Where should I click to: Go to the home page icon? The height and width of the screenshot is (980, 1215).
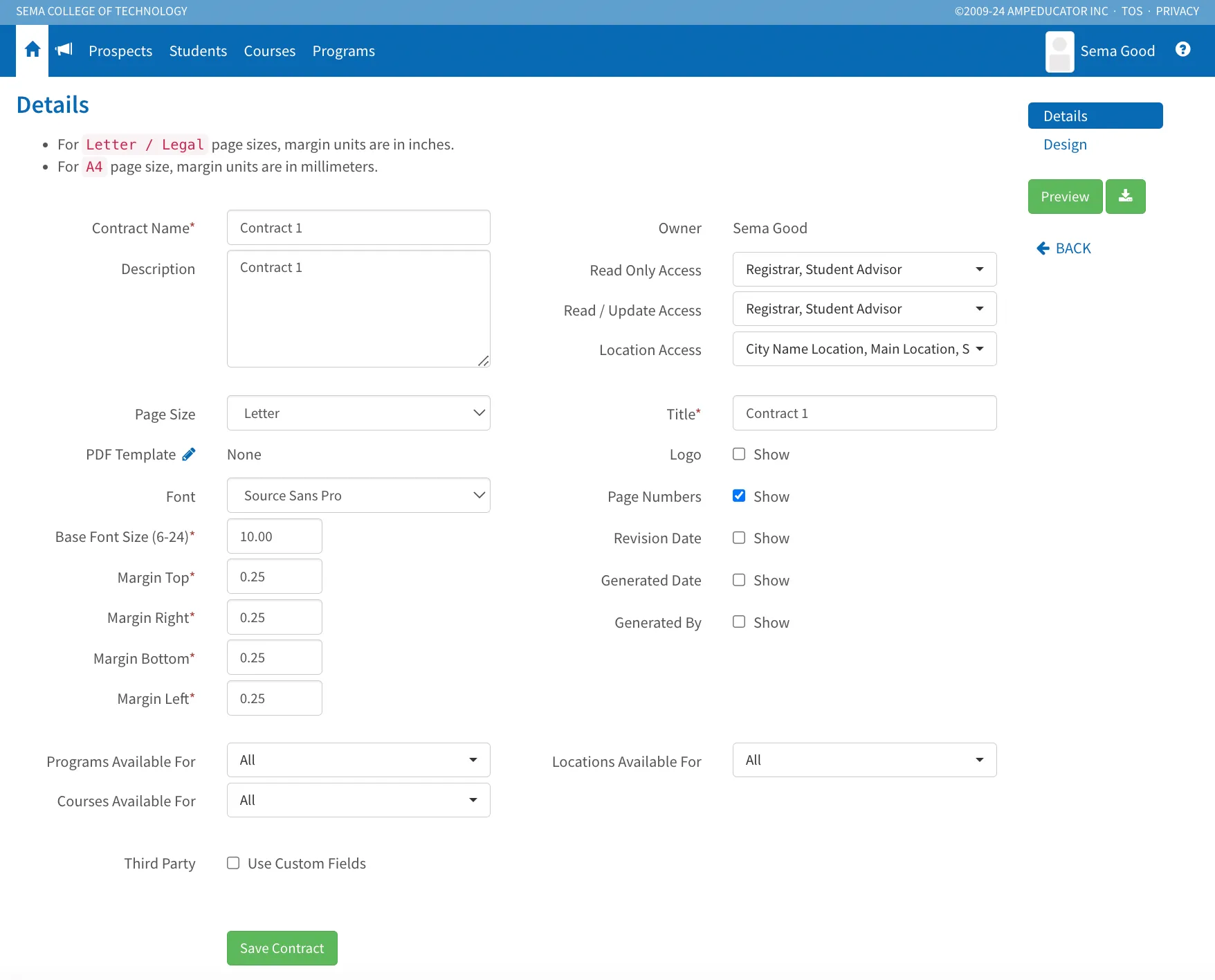tap(33, 50)
